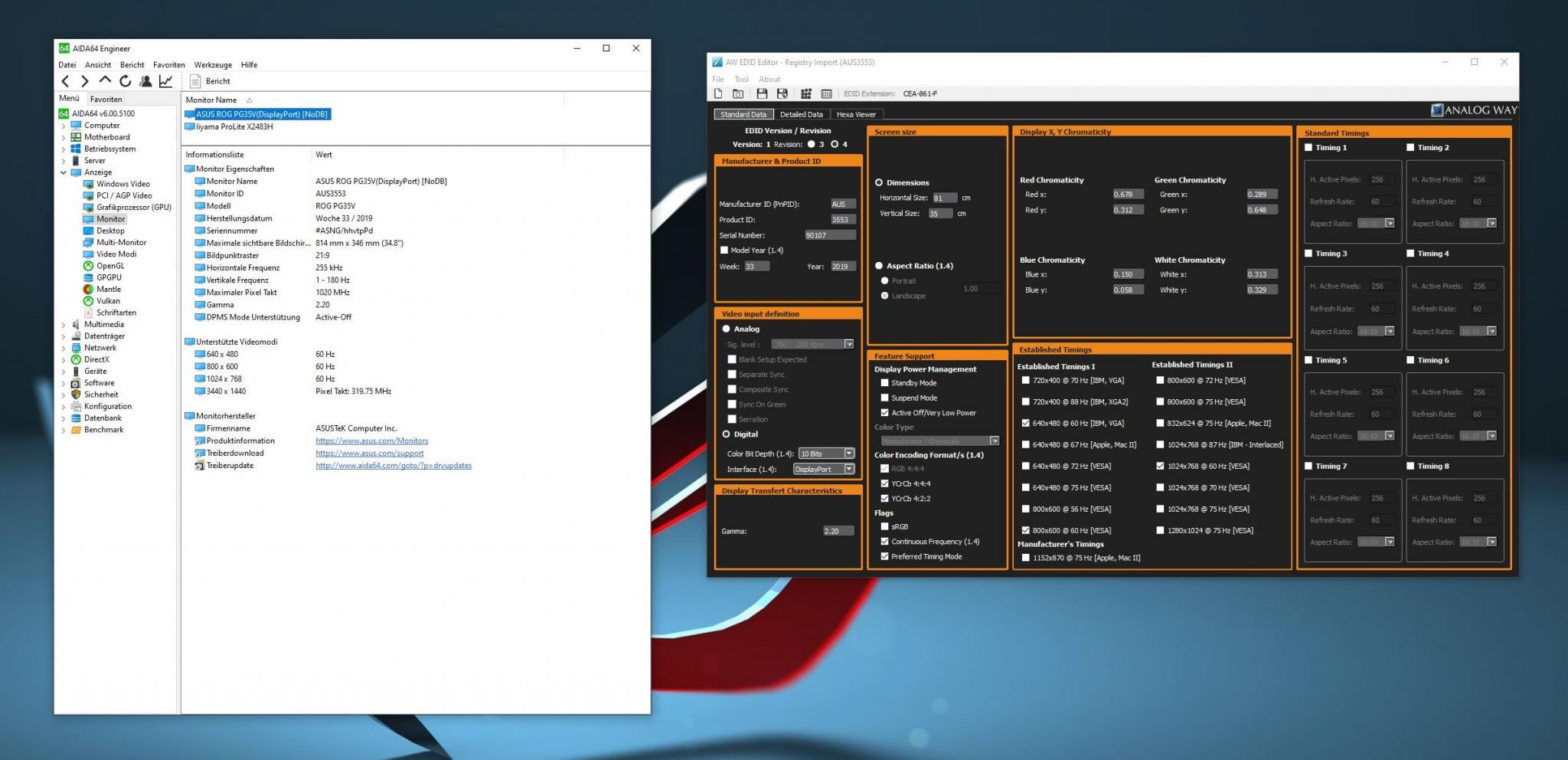Select Iiyama ProLite X2483H monitor
Image resolution: width=1568 pixels, height=760 pixels.
click(234, 126)
